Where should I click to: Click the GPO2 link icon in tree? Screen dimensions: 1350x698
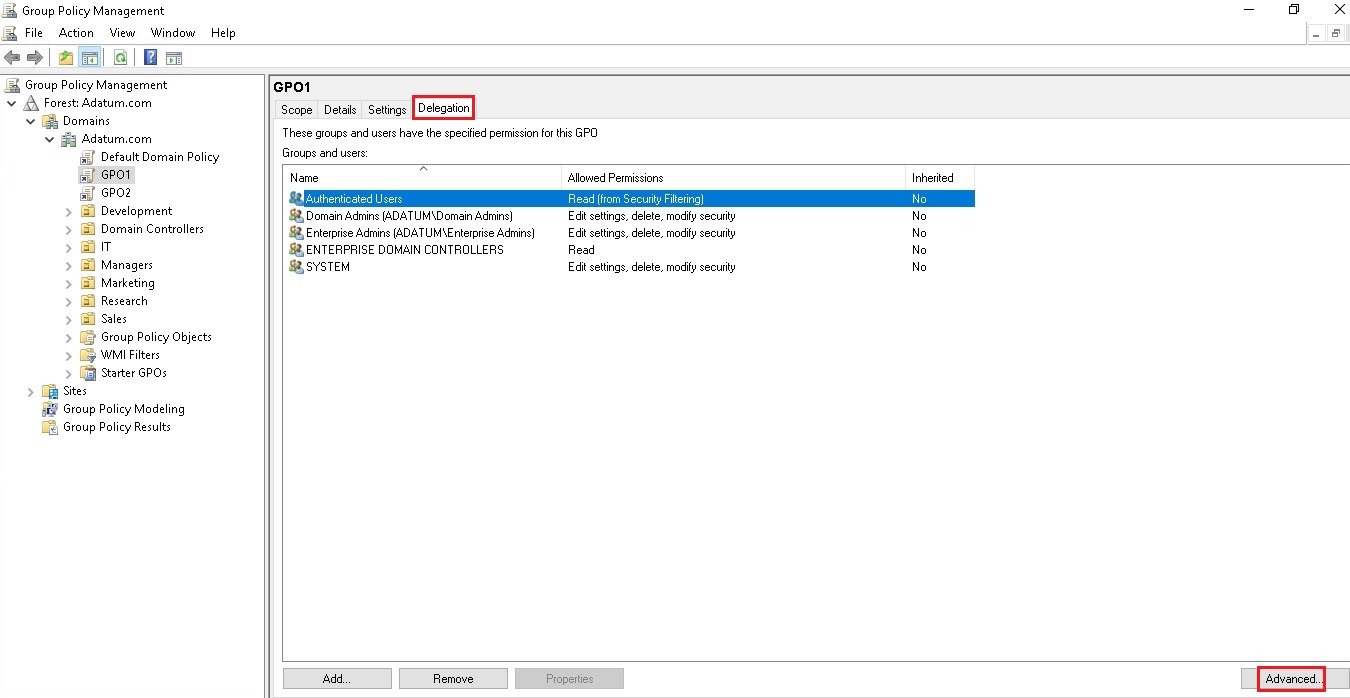(88, 193)
